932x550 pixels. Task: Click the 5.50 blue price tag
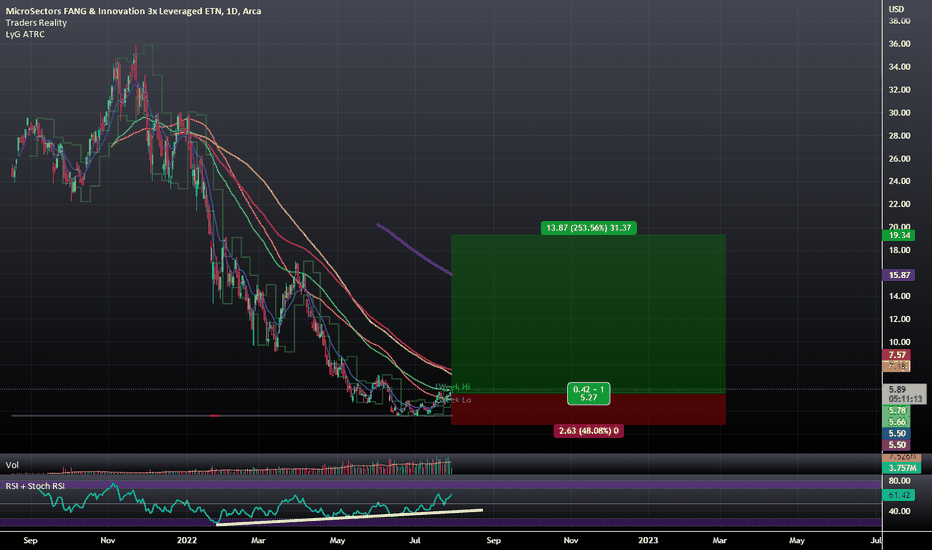click(897, 433)
